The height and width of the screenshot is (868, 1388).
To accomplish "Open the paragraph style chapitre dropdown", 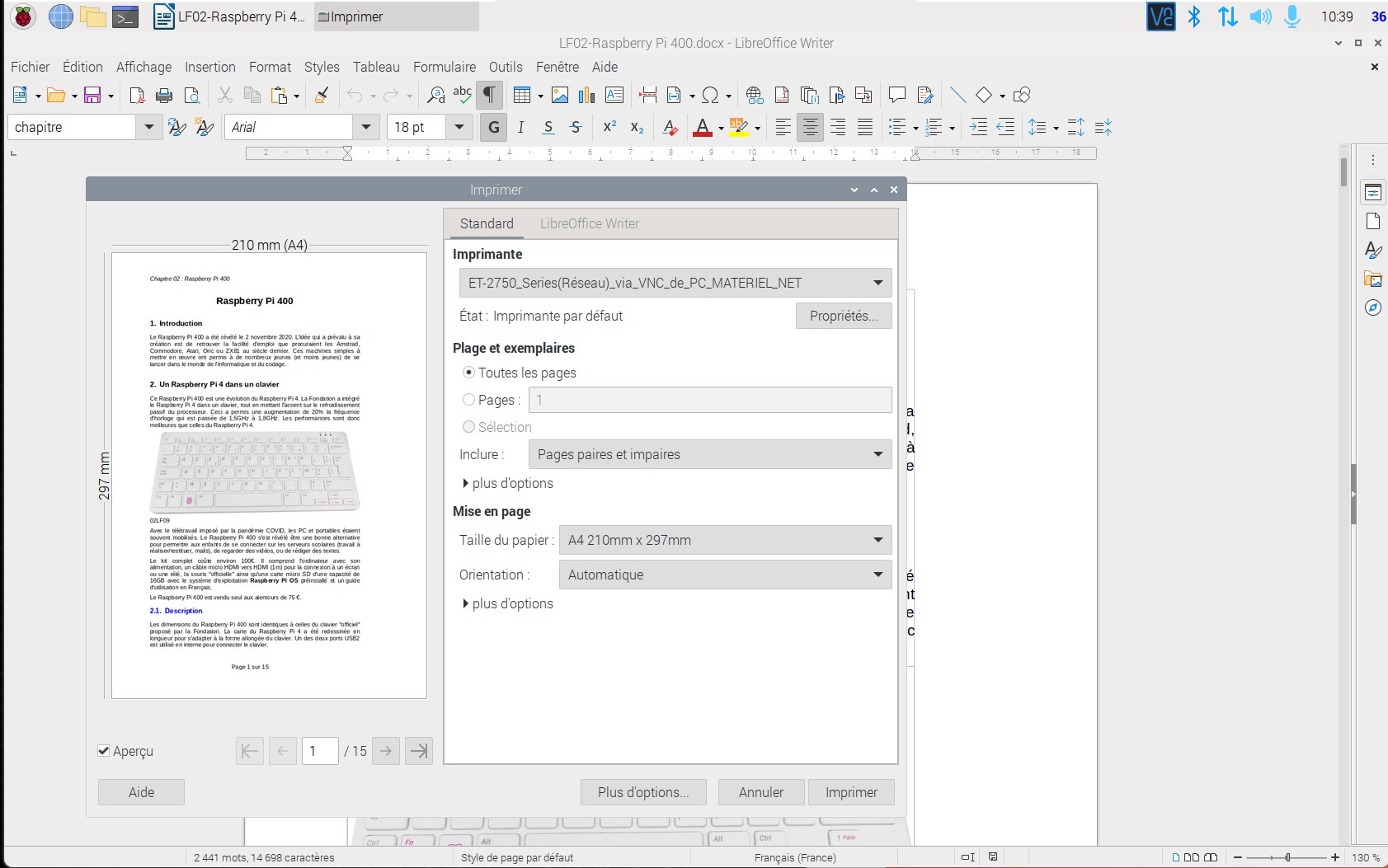I will (x=148, y=127).
